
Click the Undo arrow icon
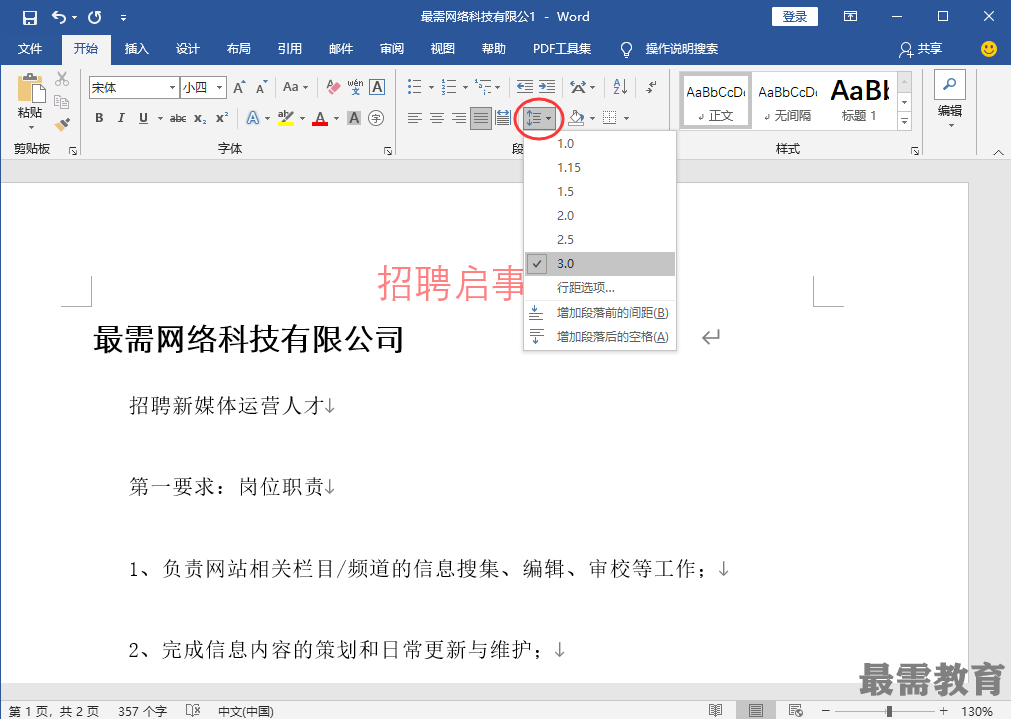(x=59, y=17)
